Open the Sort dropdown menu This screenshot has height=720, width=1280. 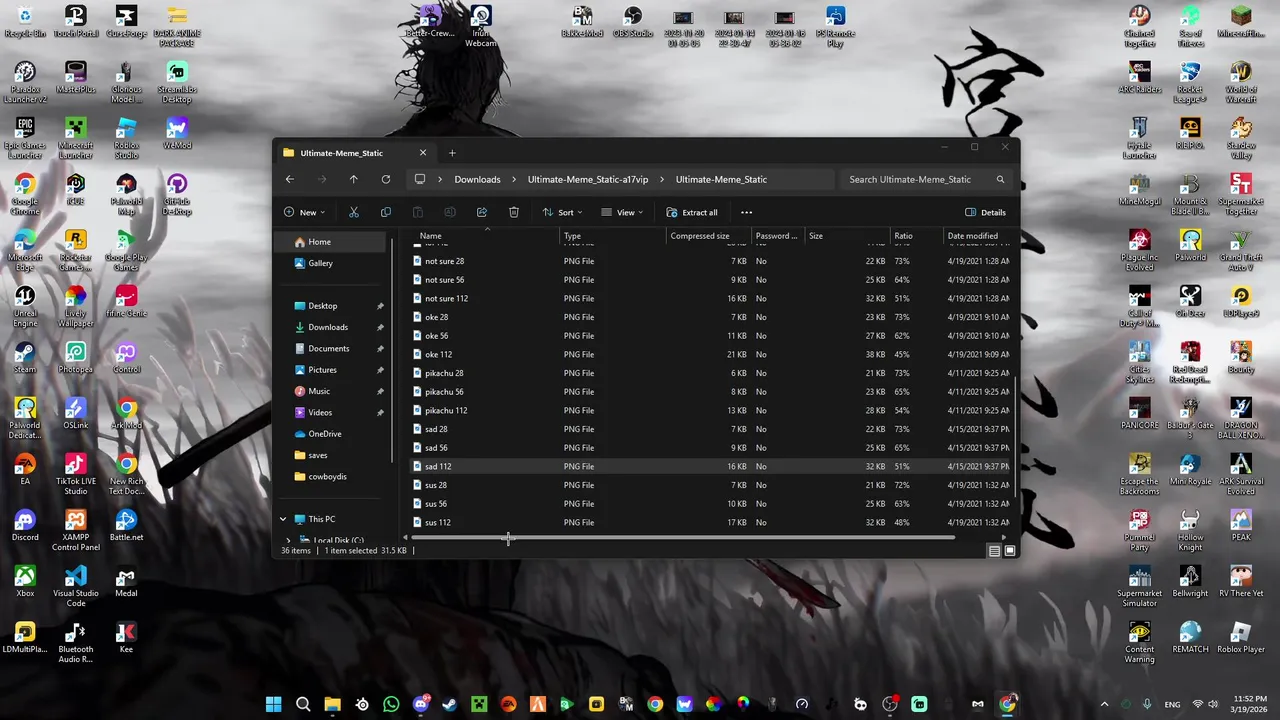coord(562,212)
